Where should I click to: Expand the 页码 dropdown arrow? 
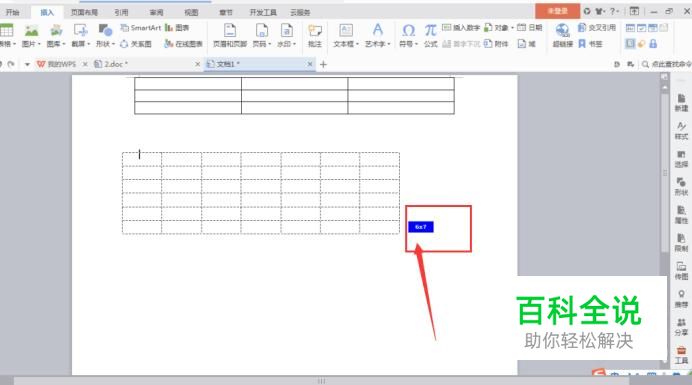coord(270,44)
